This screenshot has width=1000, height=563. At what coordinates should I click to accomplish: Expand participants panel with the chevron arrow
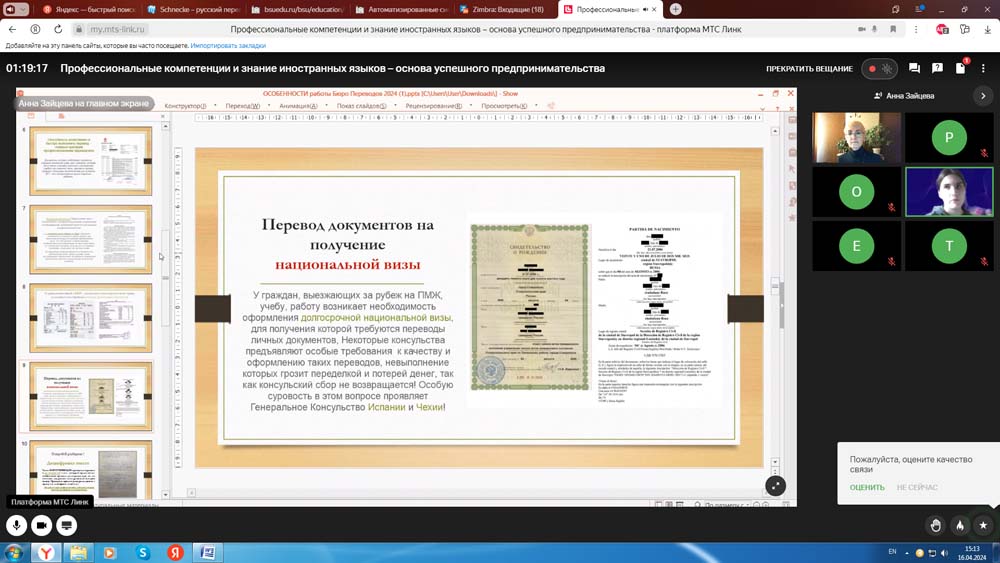tap(983, 96)
